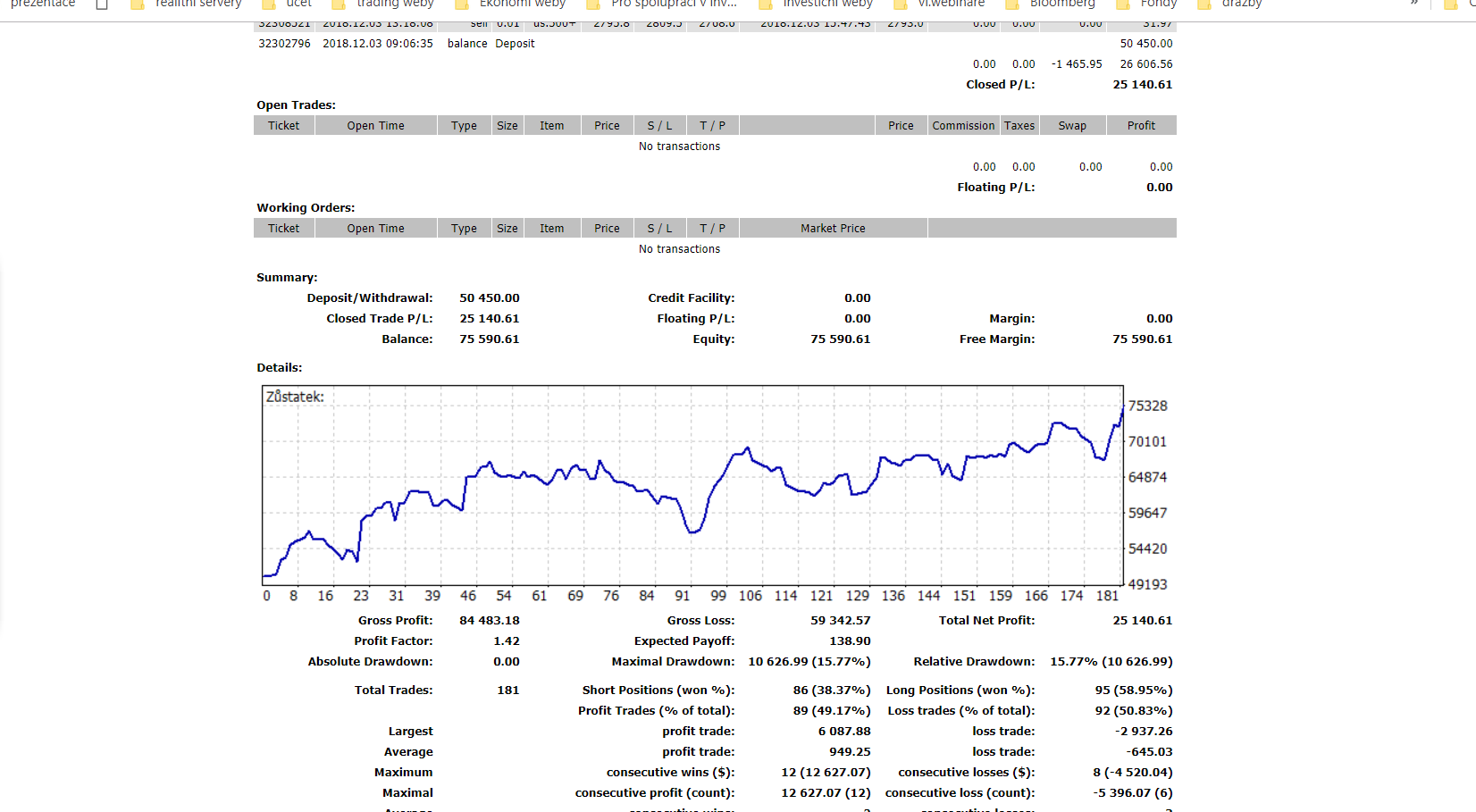Click the 'Margin:' label in Summary
1476x812 pixels.
[1012, 319]
